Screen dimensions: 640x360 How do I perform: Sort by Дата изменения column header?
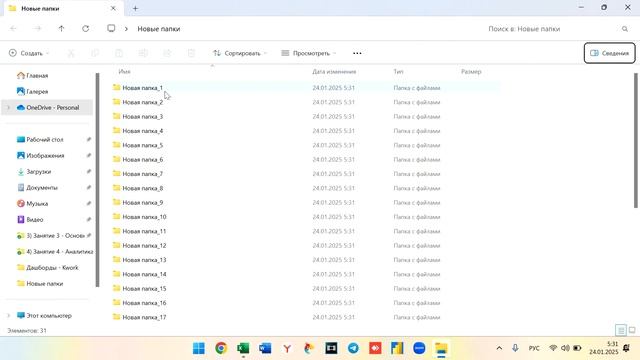(x=334, y=71)
